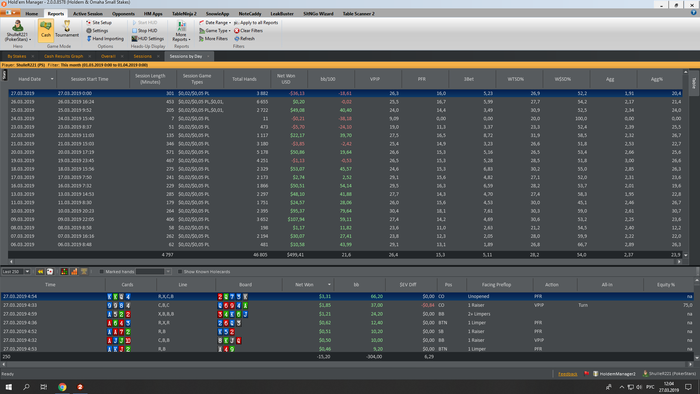Open the TableNinja 2 tab
The image size is (700, 394).
coord(184,14)
